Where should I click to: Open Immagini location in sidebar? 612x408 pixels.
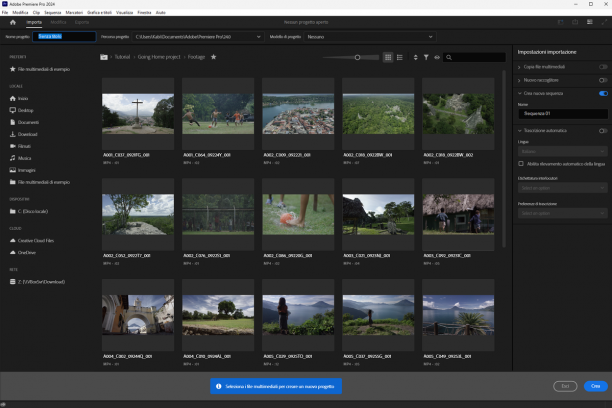[x=22, y=170]
